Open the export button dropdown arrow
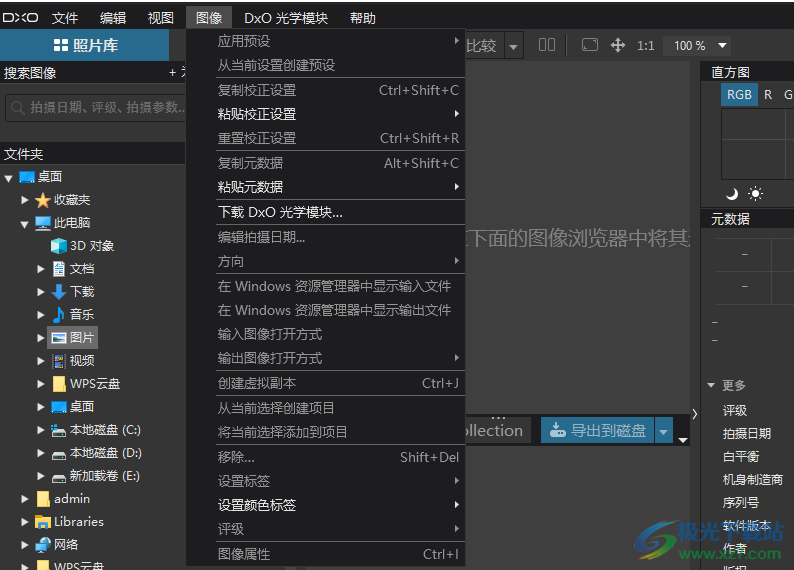The width and height of the screenshot is (794, 570). tap(663, 431)
